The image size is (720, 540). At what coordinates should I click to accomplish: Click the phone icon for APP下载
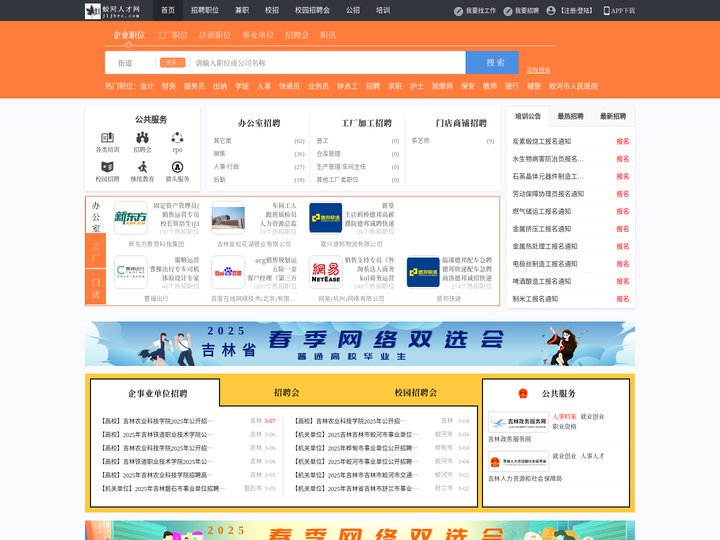606,11
